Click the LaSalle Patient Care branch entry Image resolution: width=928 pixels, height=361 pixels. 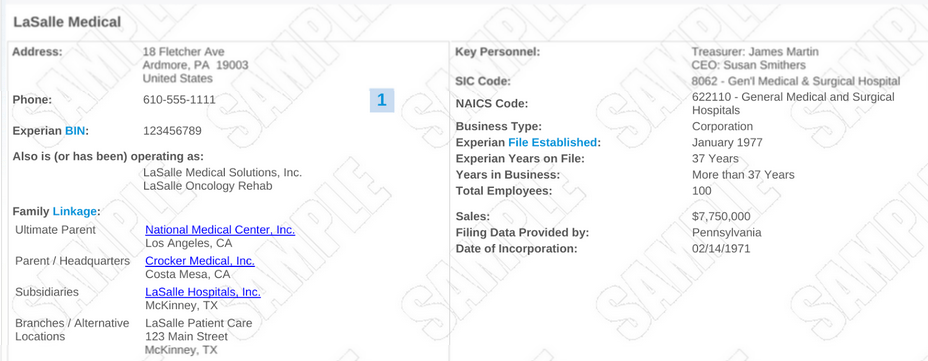(199, 323)
